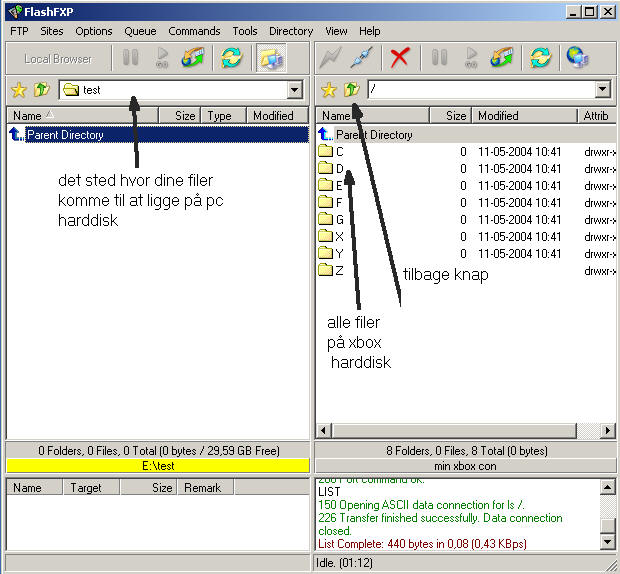This screenshot has width=620, height=574.
Task: Refresh the remote pane listing
Action: click(541, 58)
